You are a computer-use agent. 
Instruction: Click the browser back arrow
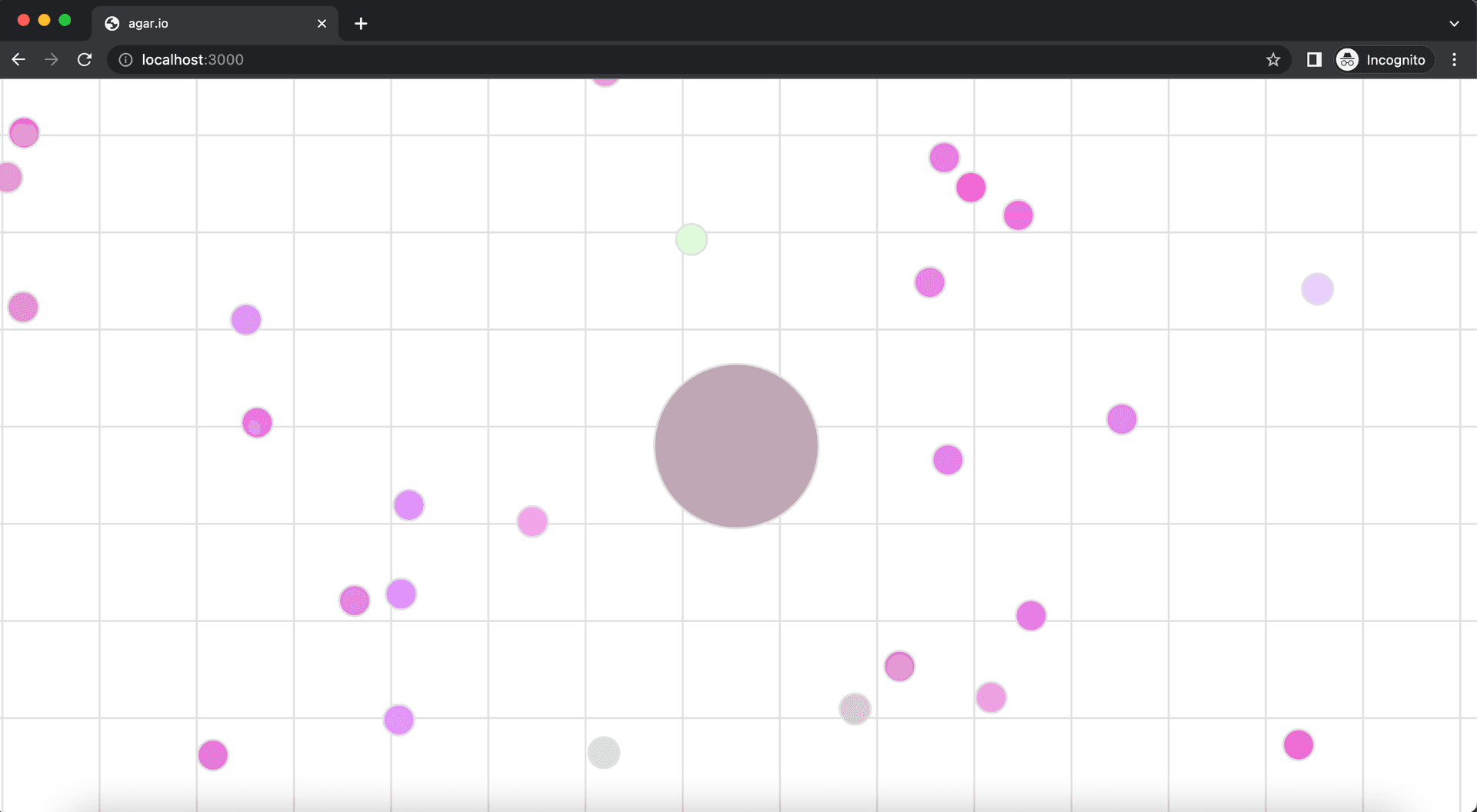pyautogui.click(x=18, y=60)
